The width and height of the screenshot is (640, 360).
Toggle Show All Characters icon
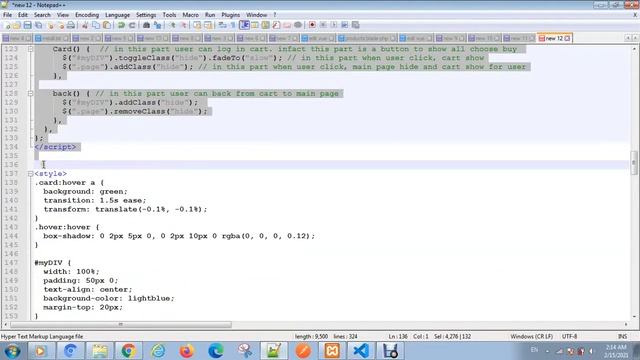233,25
